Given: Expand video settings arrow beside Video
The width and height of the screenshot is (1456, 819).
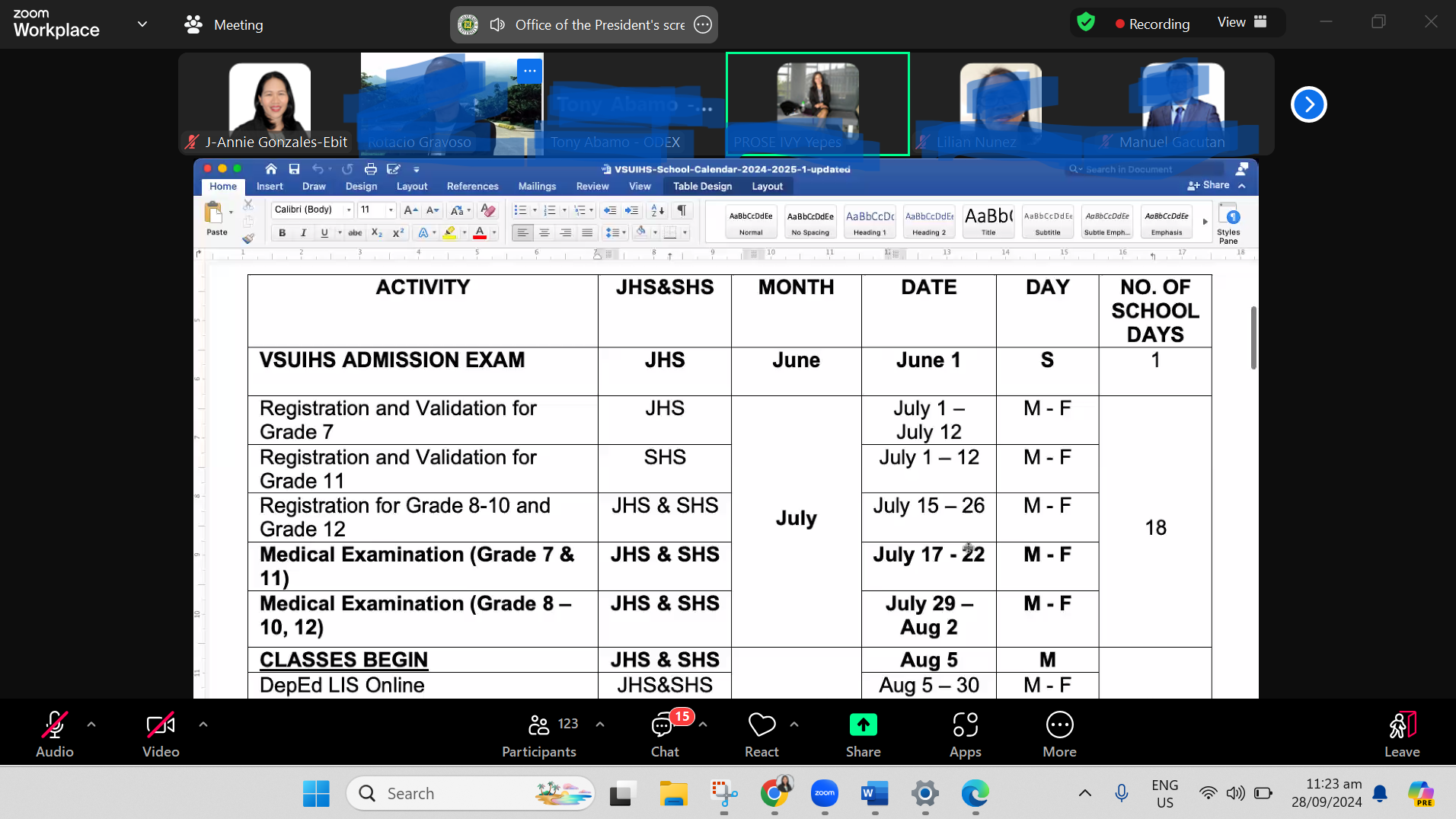Looking at the screenshot, I should 203,725.
